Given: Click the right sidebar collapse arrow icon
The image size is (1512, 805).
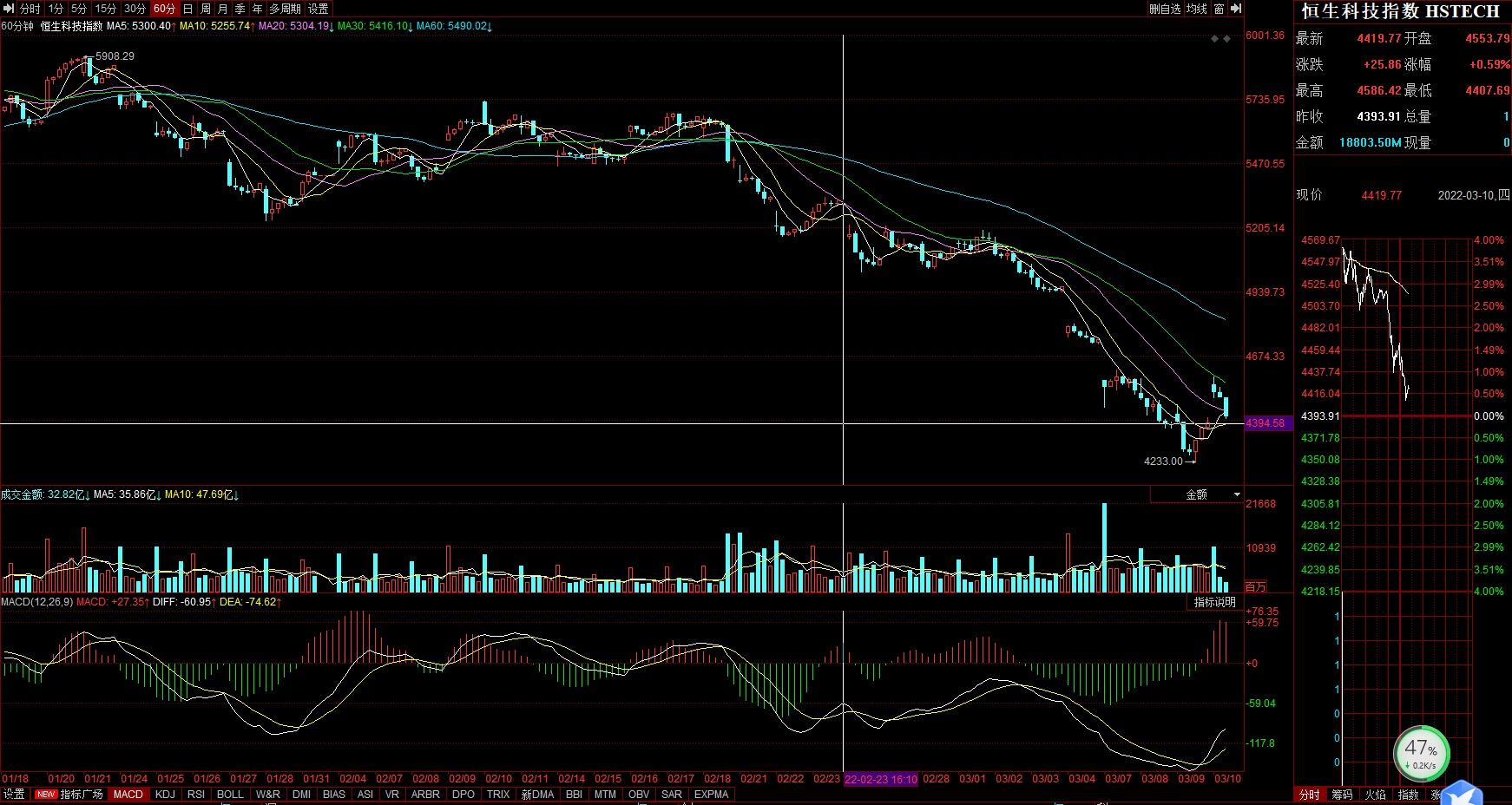Looking at the screenshot, I should click(1236, 9).
